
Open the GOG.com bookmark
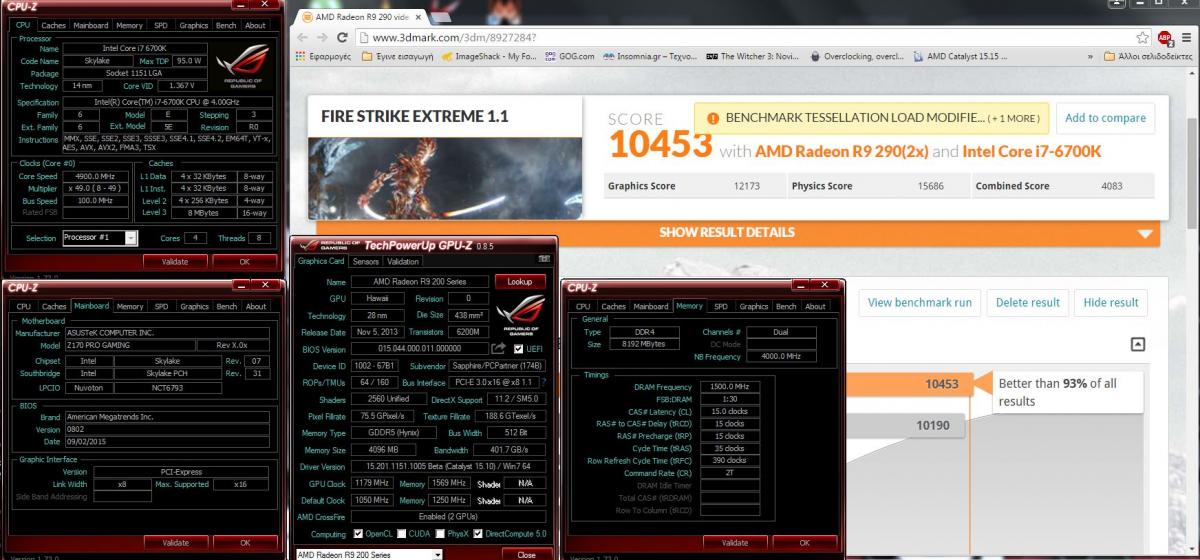pos(570,57)
